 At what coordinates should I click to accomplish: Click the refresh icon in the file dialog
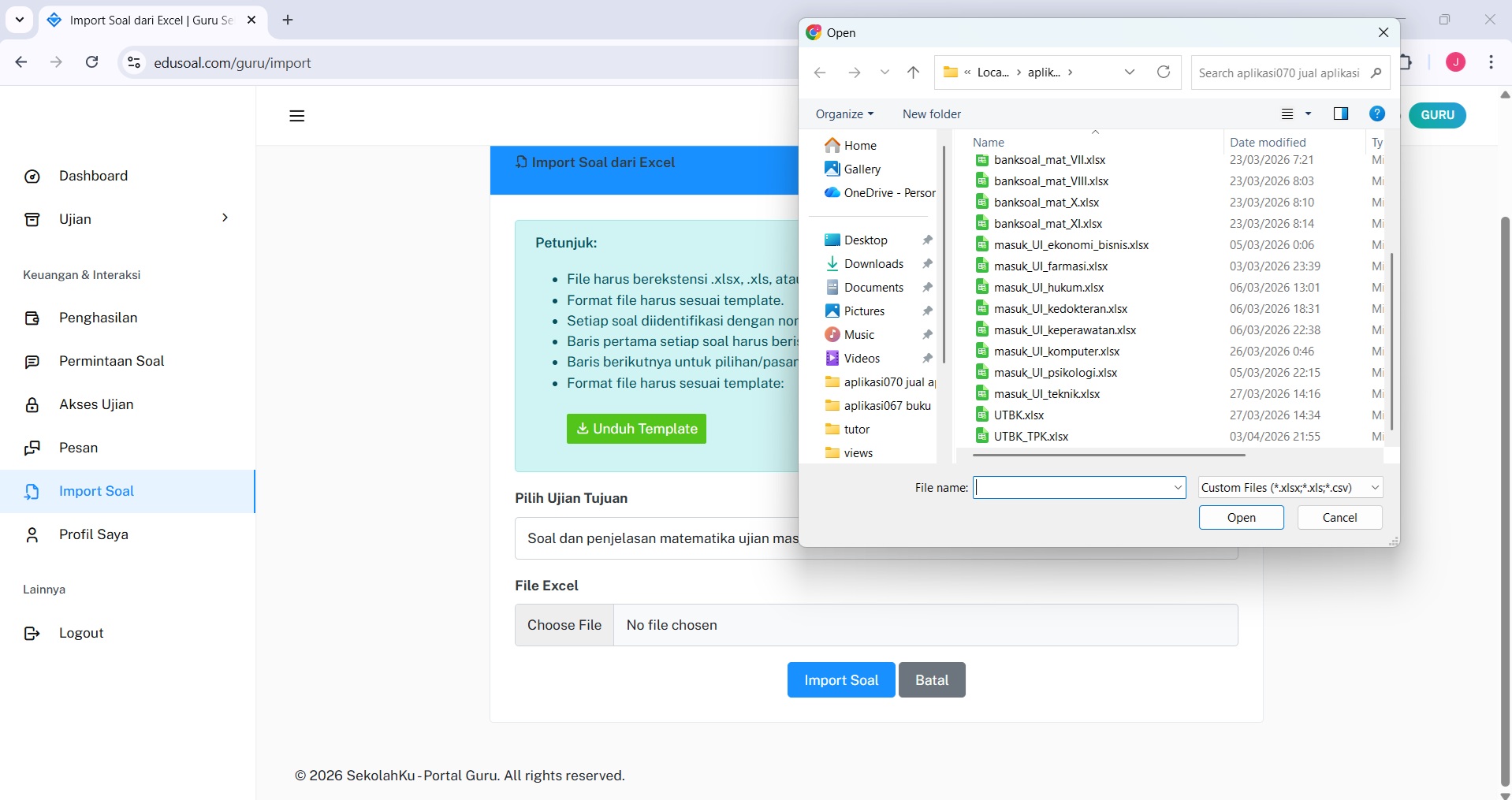pyautogui.click(x=1163, y=73)
